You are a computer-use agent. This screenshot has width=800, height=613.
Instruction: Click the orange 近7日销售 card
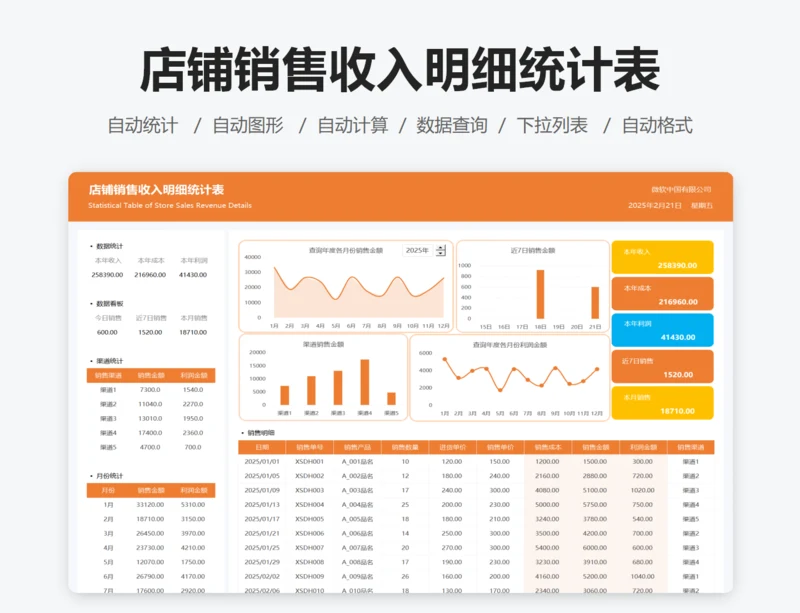pyautogui.click(x=662, y=366)
